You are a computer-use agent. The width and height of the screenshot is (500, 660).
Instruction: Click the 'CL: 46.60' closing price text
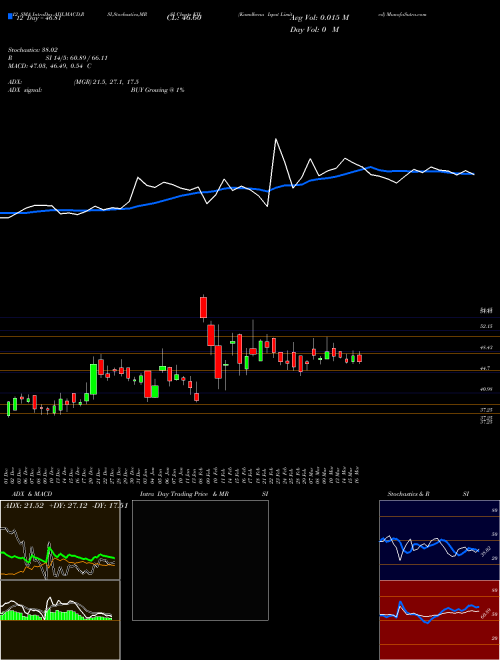click(x=184, y=18)
